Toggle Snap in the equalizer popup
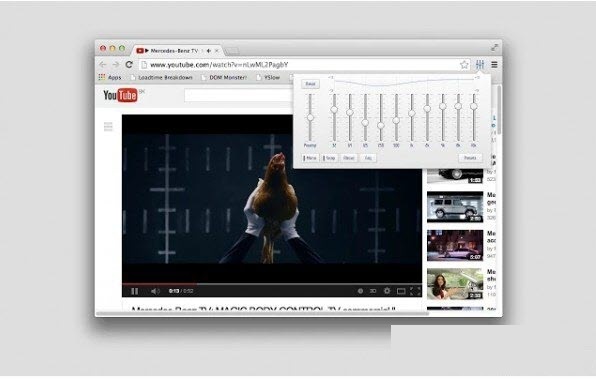The width and height of the screenshot is (596, 379). (329, 158)
